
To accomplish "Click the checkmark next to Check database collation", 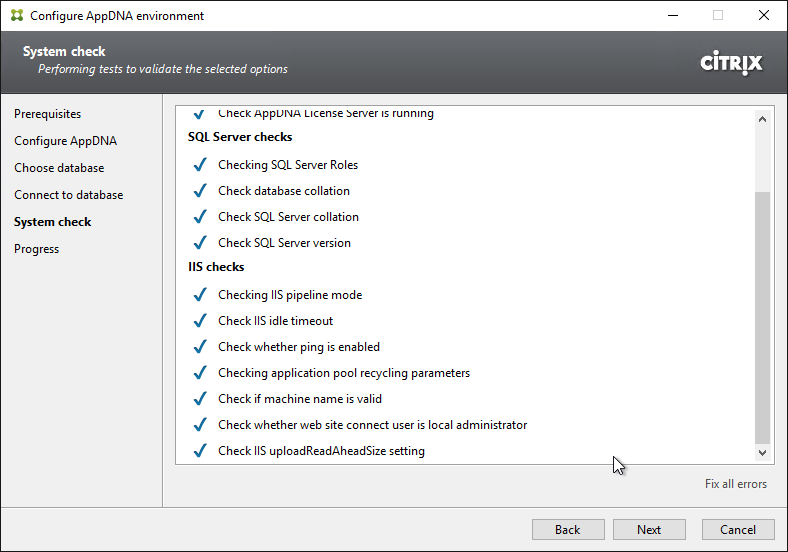I will (x=200, y=191).
